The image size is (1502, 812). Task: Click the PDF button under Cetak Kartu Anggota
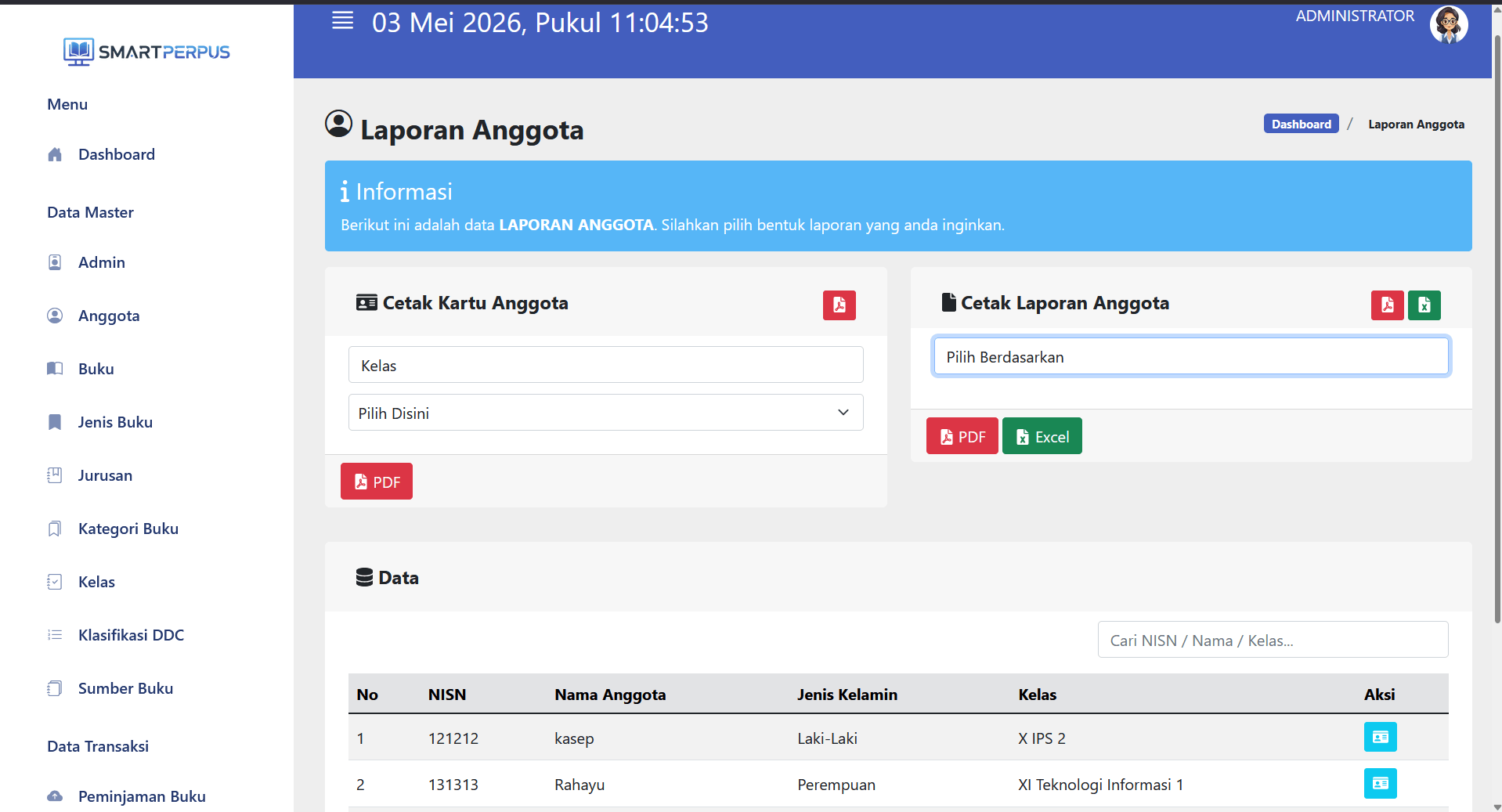coord(377,482)
